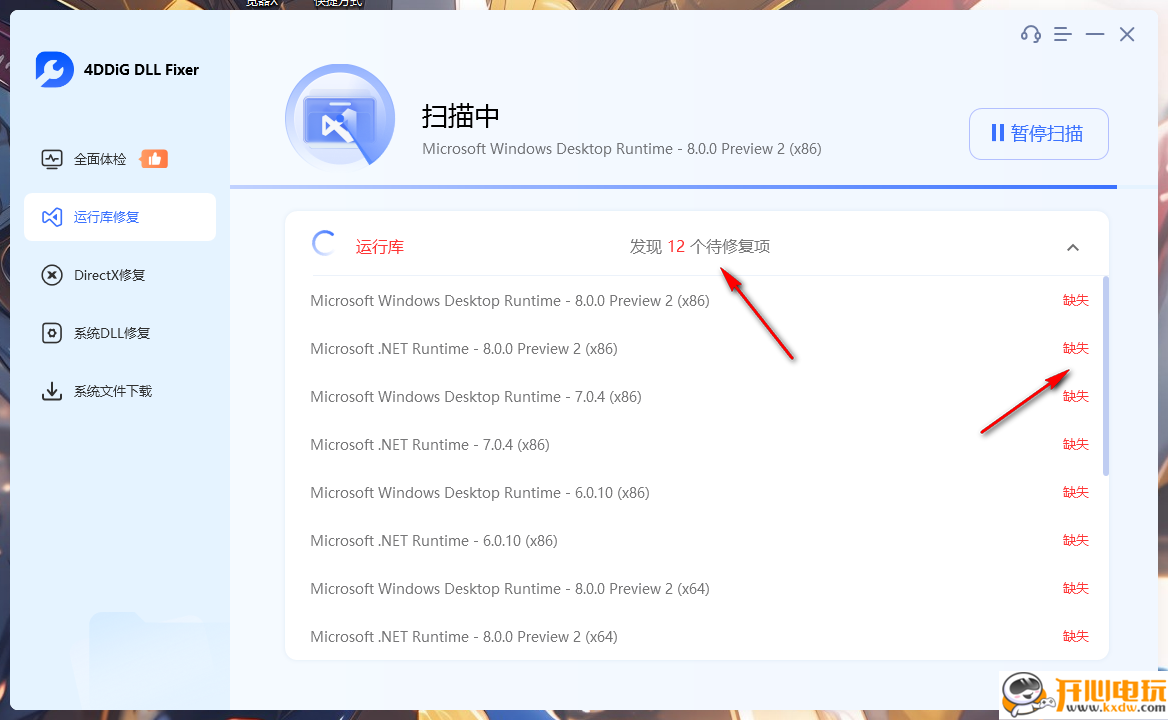Click the 系统文件下载 download icon

tap(52, 390)
